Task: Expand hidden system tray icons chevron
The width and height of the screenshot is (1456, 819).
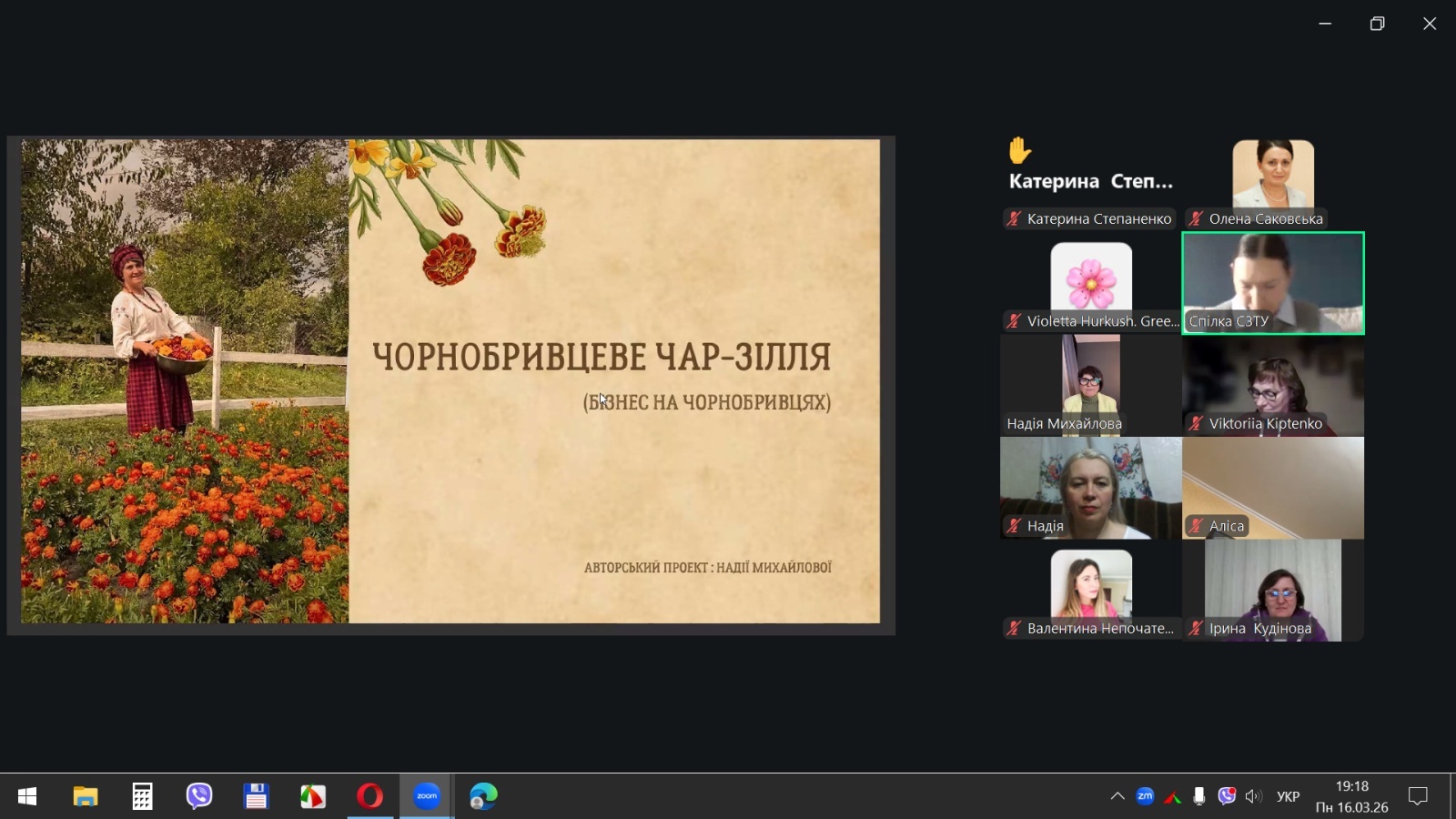Action: (x=1117, y=796)
